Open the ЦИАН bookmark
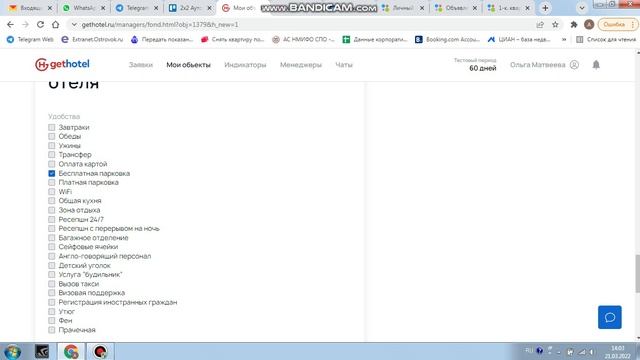 coord(519,39)
